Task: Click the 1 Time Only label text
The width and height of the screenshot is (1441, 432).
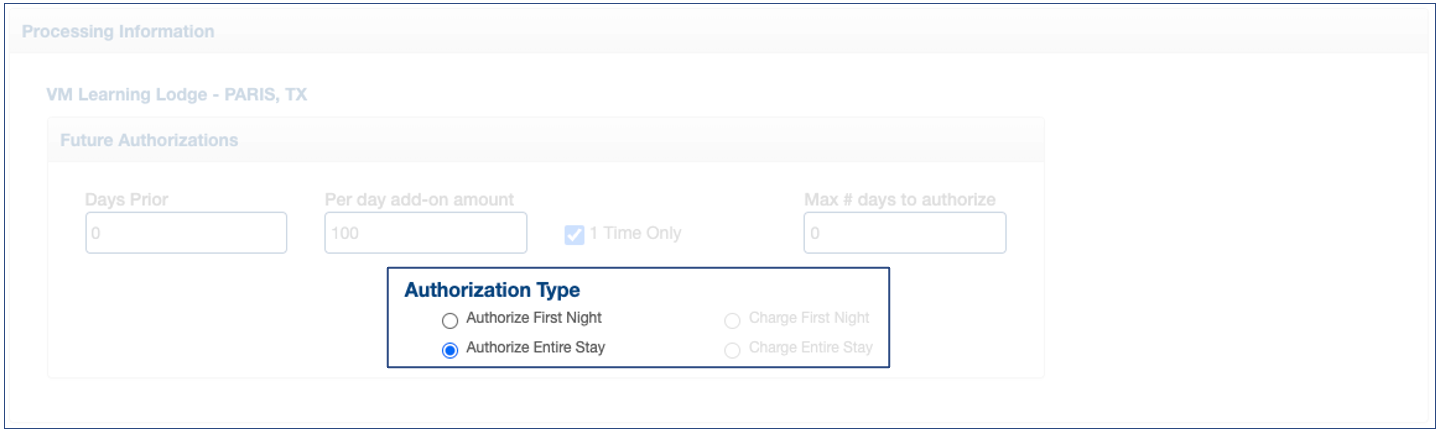Action: (635, 233)
